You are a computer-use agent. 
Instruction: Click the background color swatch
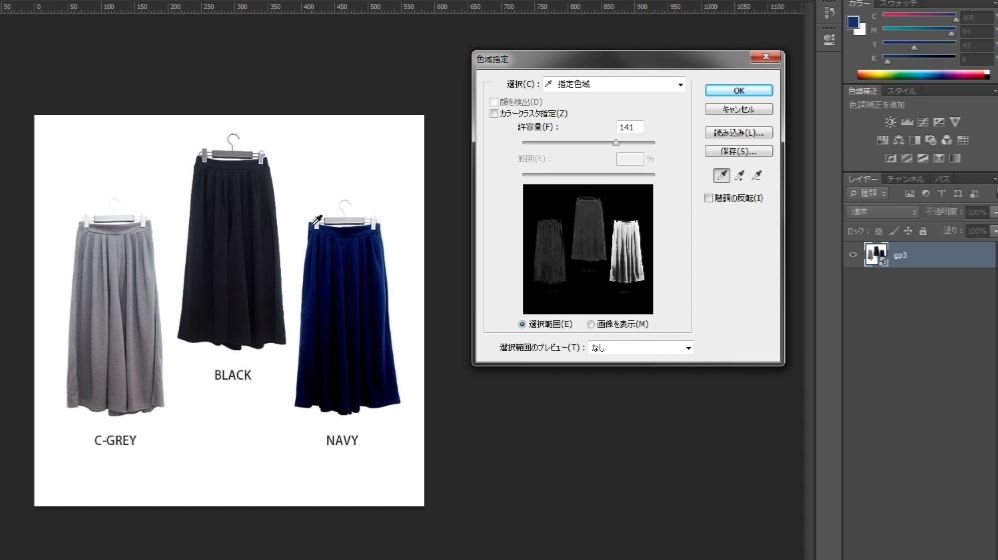[x=861, y=29]
